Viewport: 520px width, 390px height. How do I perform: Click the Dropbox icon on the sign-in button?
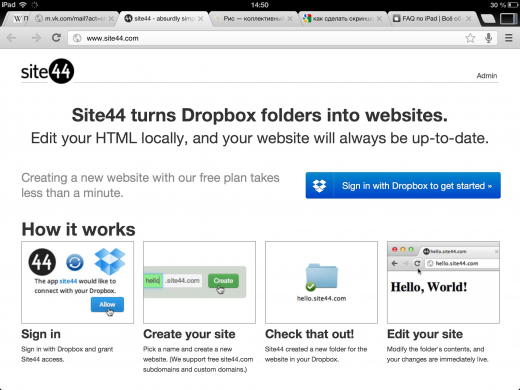(319, 185)
